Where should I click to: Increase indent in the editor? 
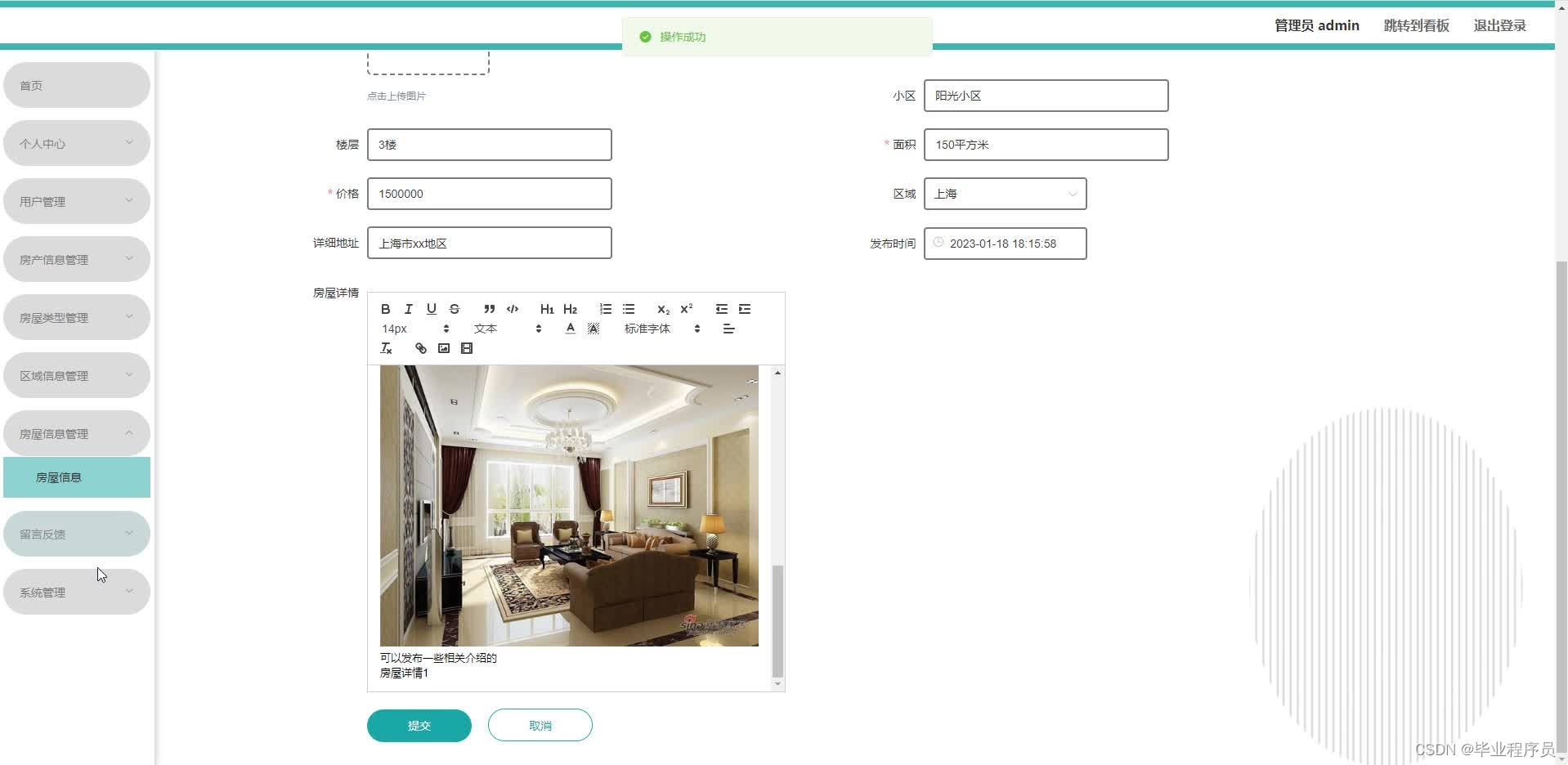coord(745,309)
